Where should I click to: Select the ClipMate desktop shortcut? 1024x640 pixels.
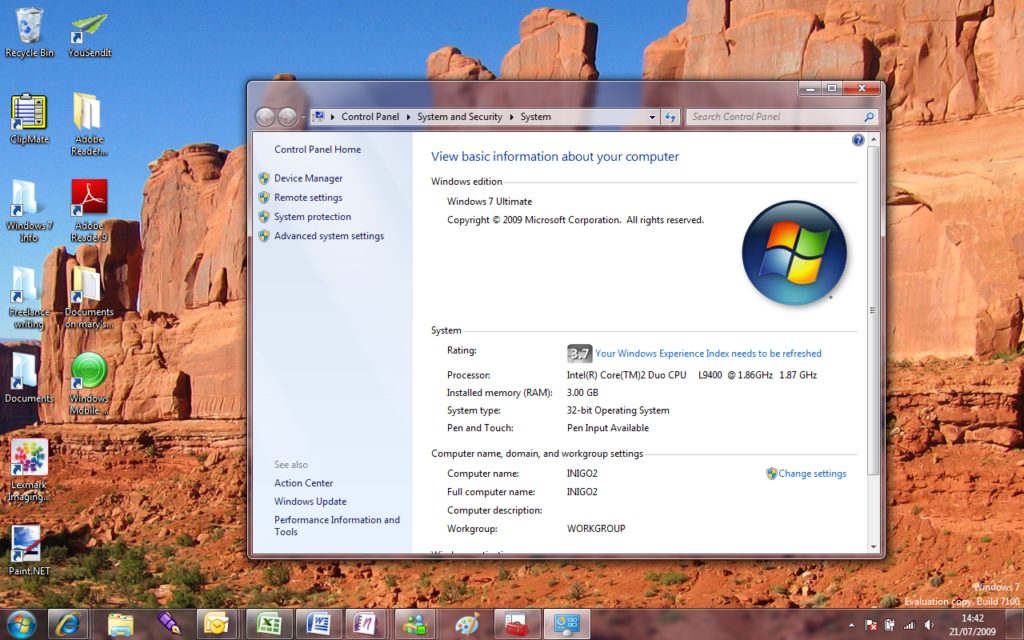point(29,118)
